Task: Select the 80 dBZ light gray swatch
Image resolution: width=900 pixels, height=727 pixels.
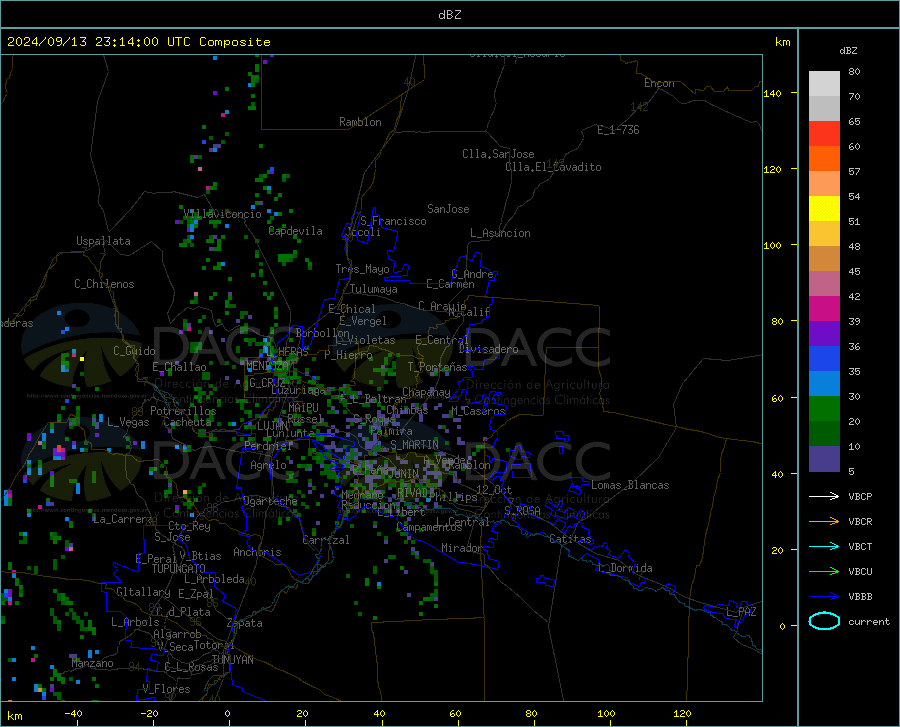Action: 824,83
